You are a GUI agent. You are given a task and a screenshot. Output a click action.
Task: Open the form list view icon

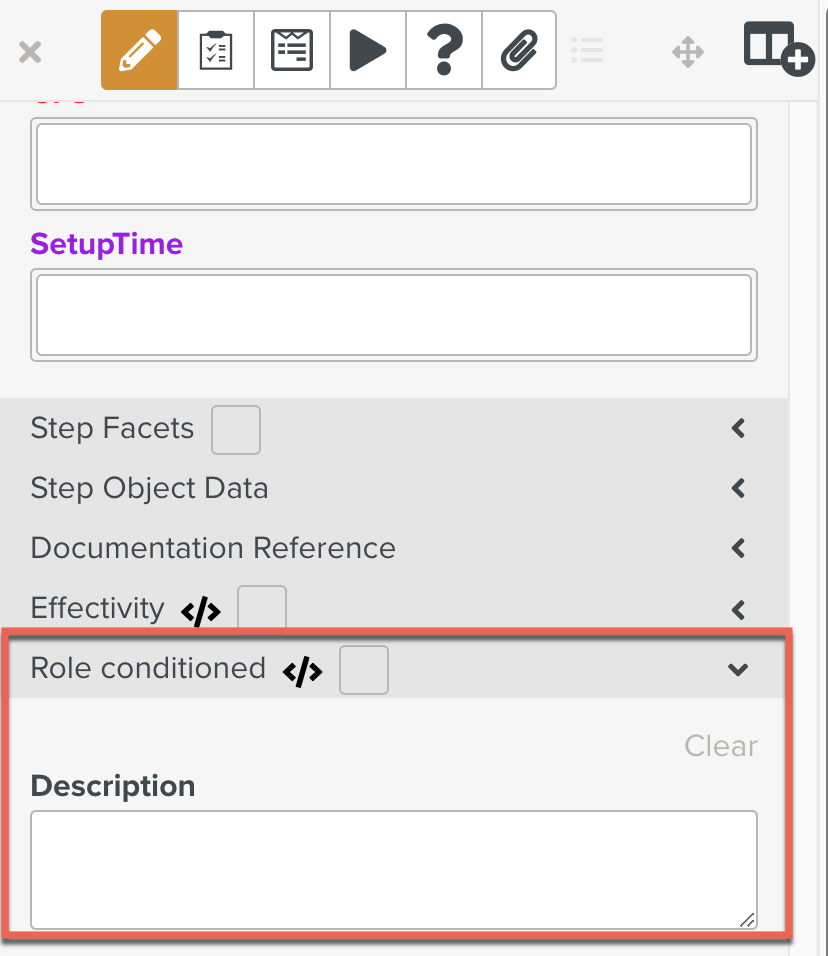[x=292, y=51]
